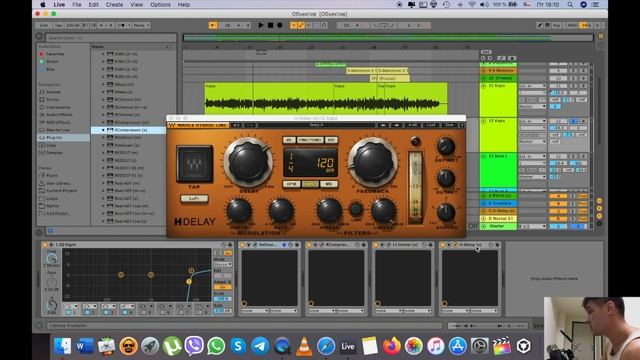Expand the RBass (m) plug-in entry
The height and width of the screenshot is (360, 640).
pos(103,84)
